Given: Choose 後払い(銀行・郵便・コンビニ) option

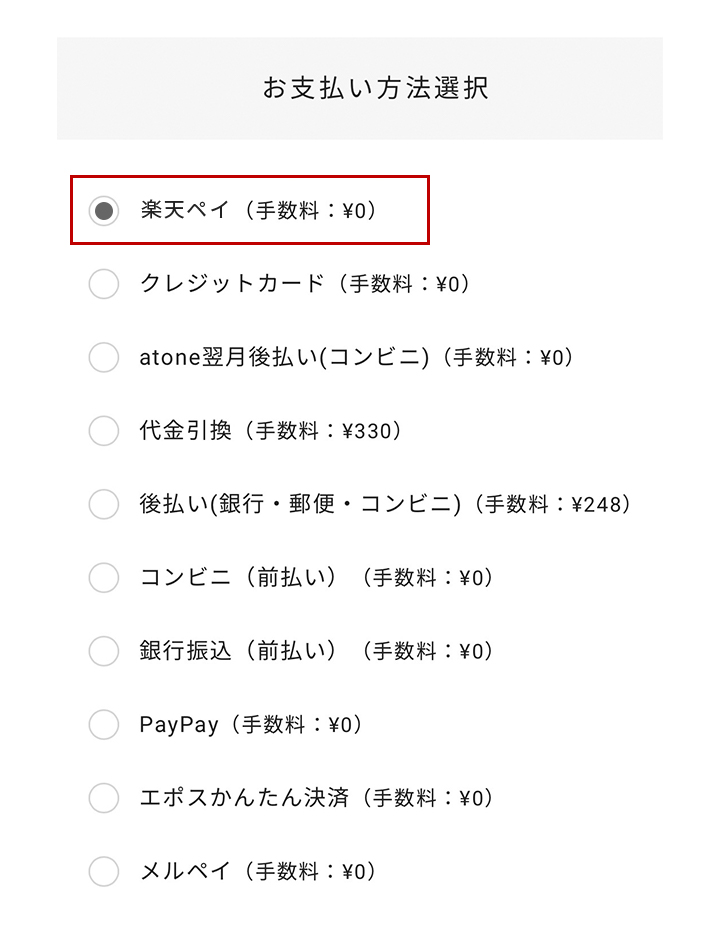Looking at the screenshot, I should click(103, 505).
